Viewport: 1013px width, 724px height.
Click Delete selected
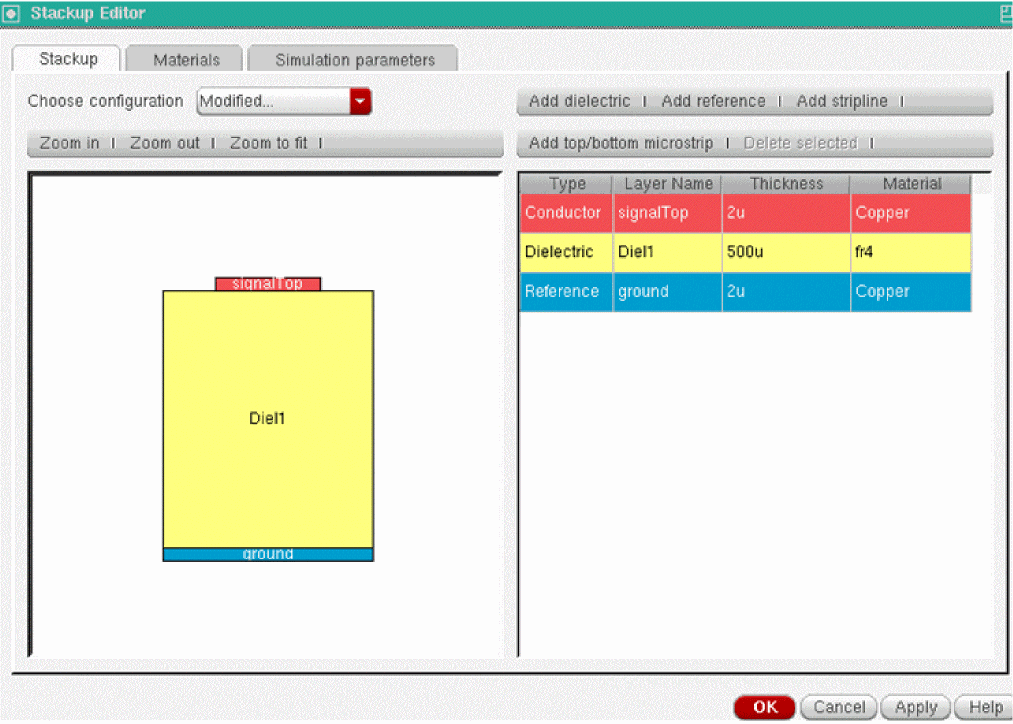click(x=800, y=143)
